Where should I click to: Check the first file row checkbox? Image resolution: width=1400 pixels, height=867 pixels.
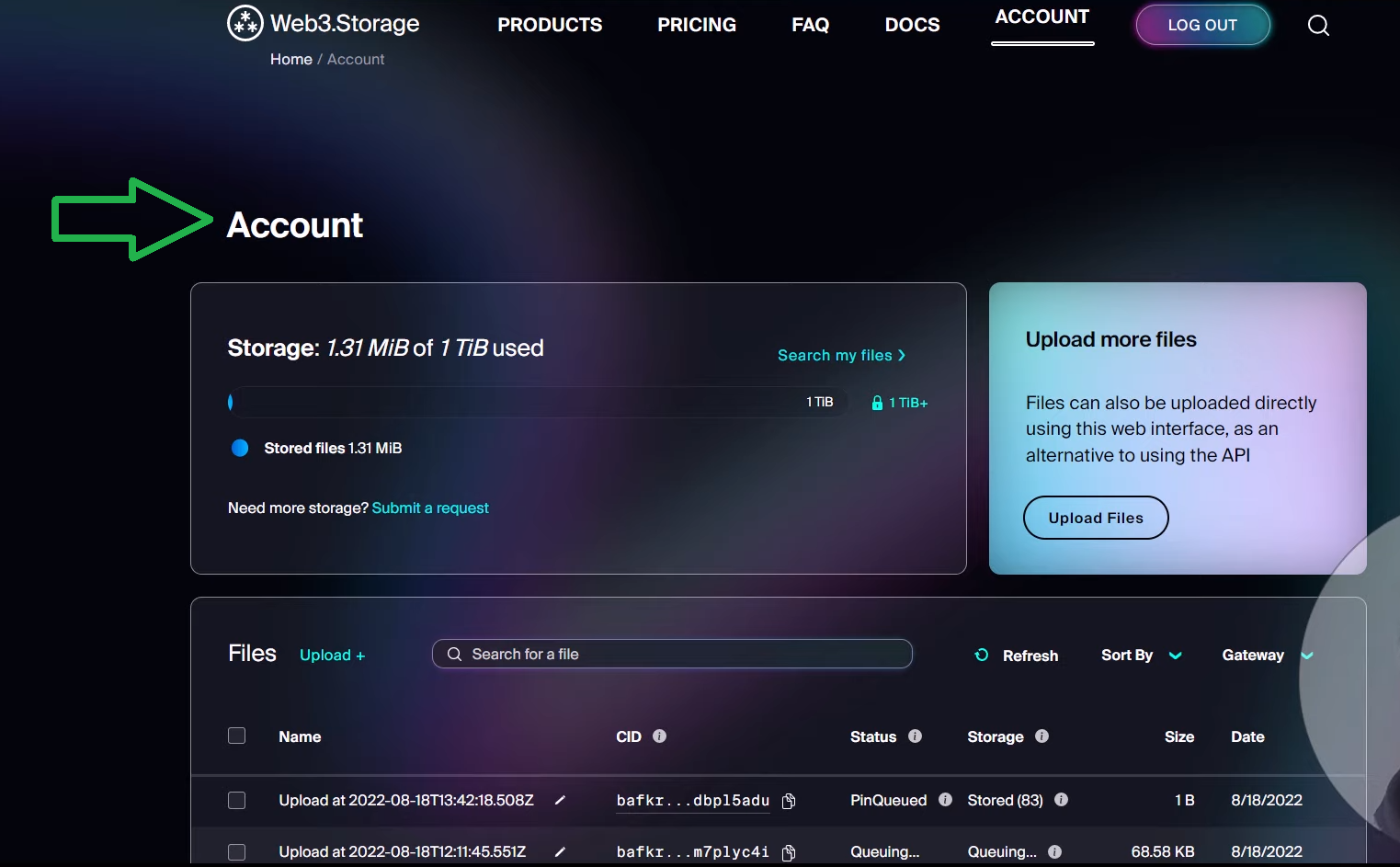pyautogui.click(x=236, y=800)
